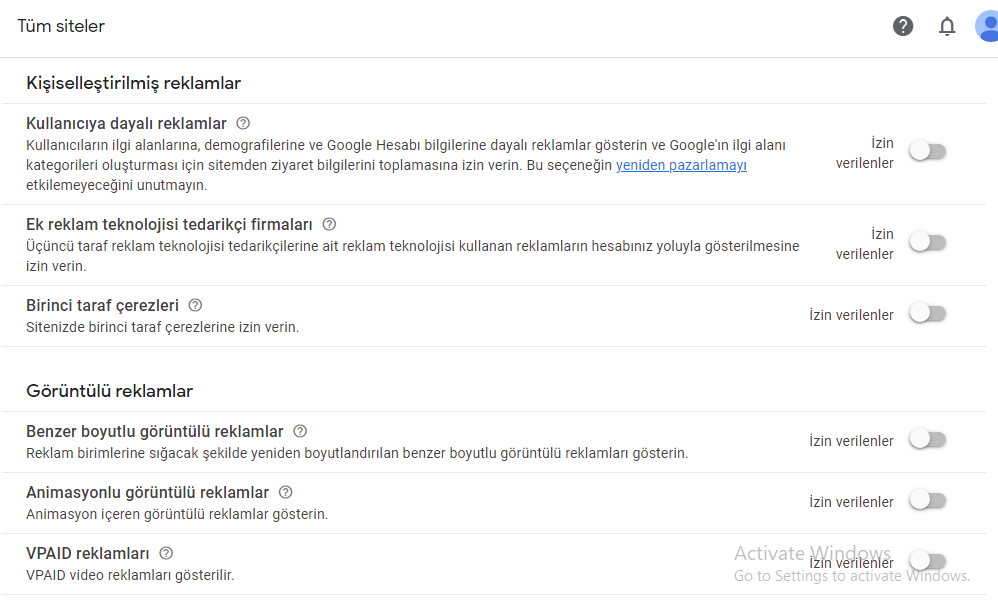This screenshot has height=615, width=998.
Task: Open the yeniden pazarlamayı link
Action: click(x=681, y=165)
